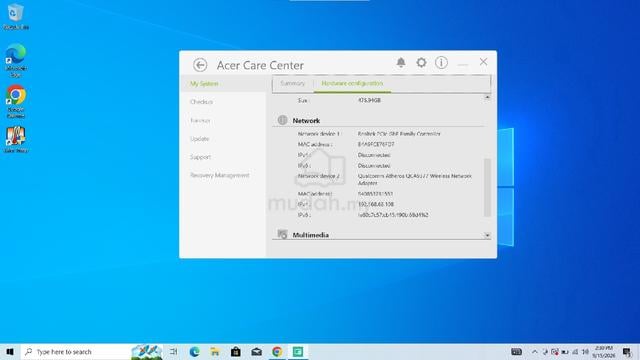Select the Hardware configuration tab

pos(352,83)
